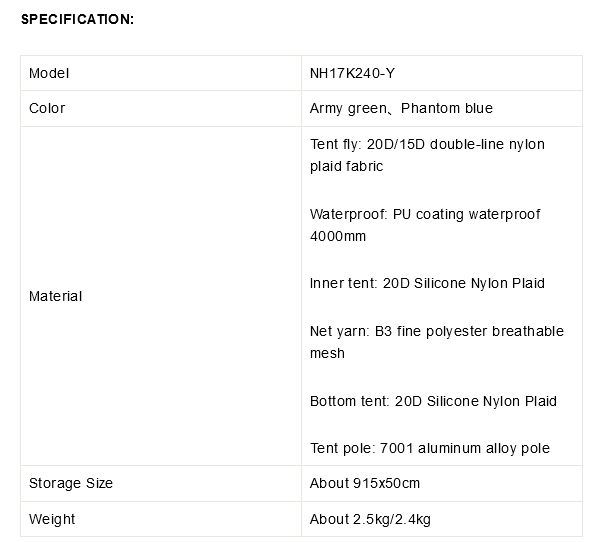This screenshot has width=610, height=542.
Task: Click the Weight label cell
Action: (x=52, y=519)
